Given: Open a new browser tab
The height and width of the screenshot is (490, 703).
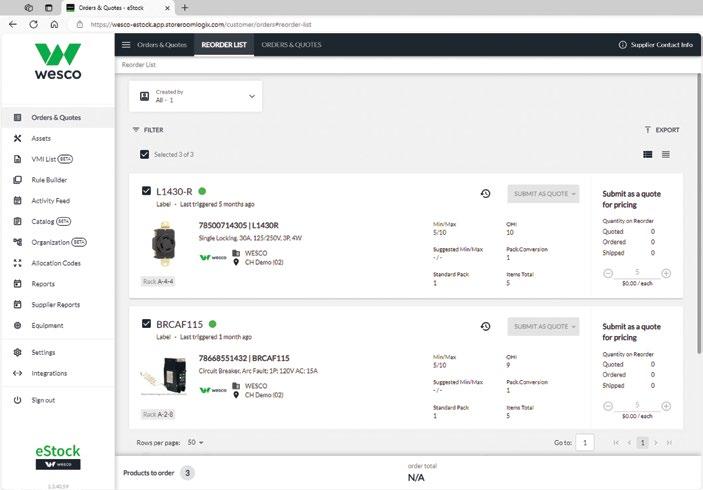Looking at the screenshot, I should [x=185, y=8].
